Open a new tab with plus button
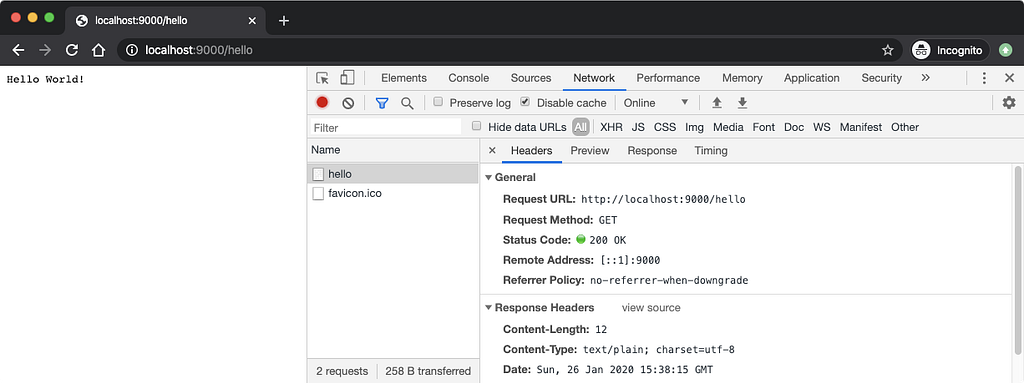This screenshot has width=1024, height=383. coord(283,20)
